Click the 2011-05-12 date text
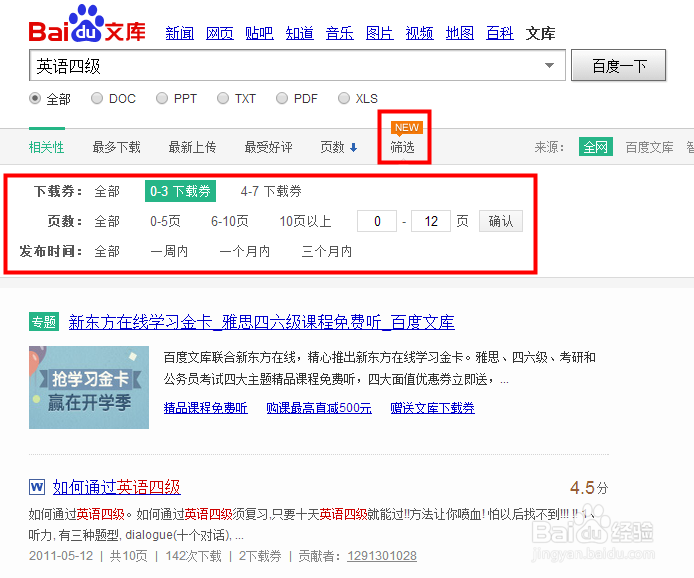 point(61,555)
